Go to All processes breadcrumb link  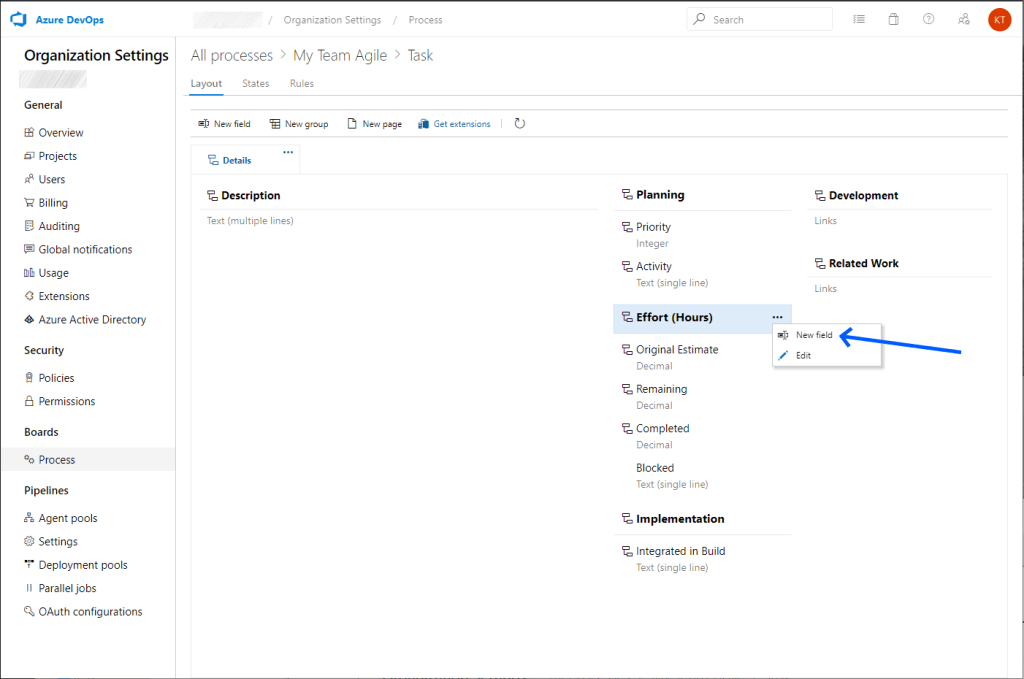(x=232, y=56)
